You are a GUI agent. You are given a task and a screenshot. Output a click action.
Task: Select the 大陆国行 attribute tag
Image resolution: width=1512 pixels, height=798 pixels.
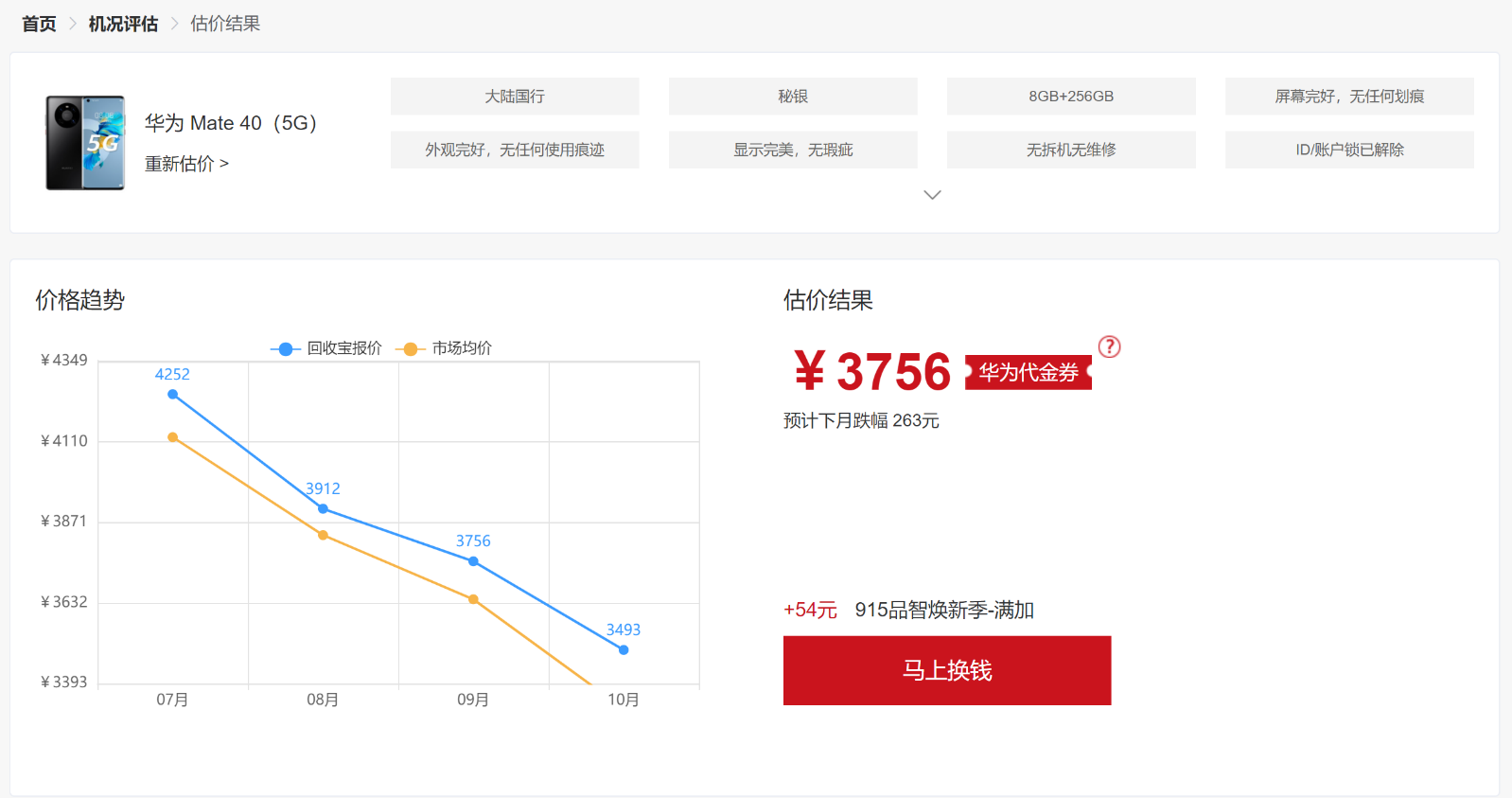[x=515, y=97]
